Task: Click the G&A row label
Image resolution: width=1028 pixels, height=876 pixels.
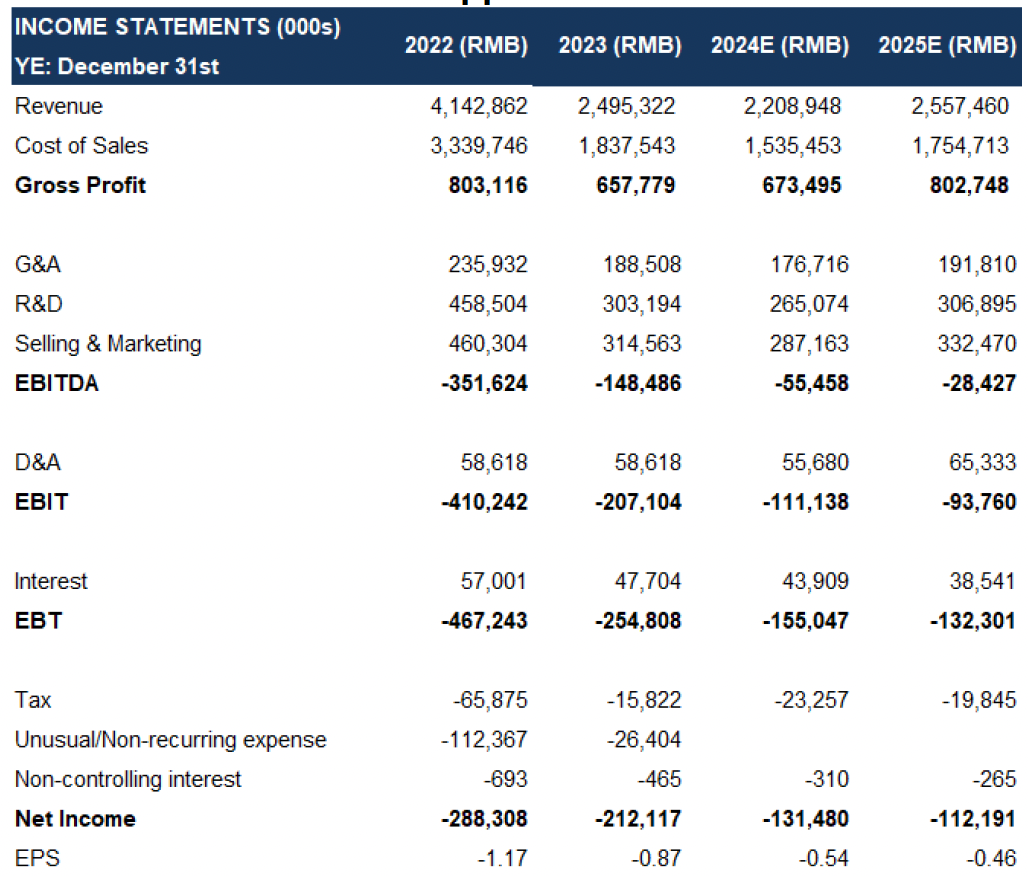Action: (x=38, y=264)
